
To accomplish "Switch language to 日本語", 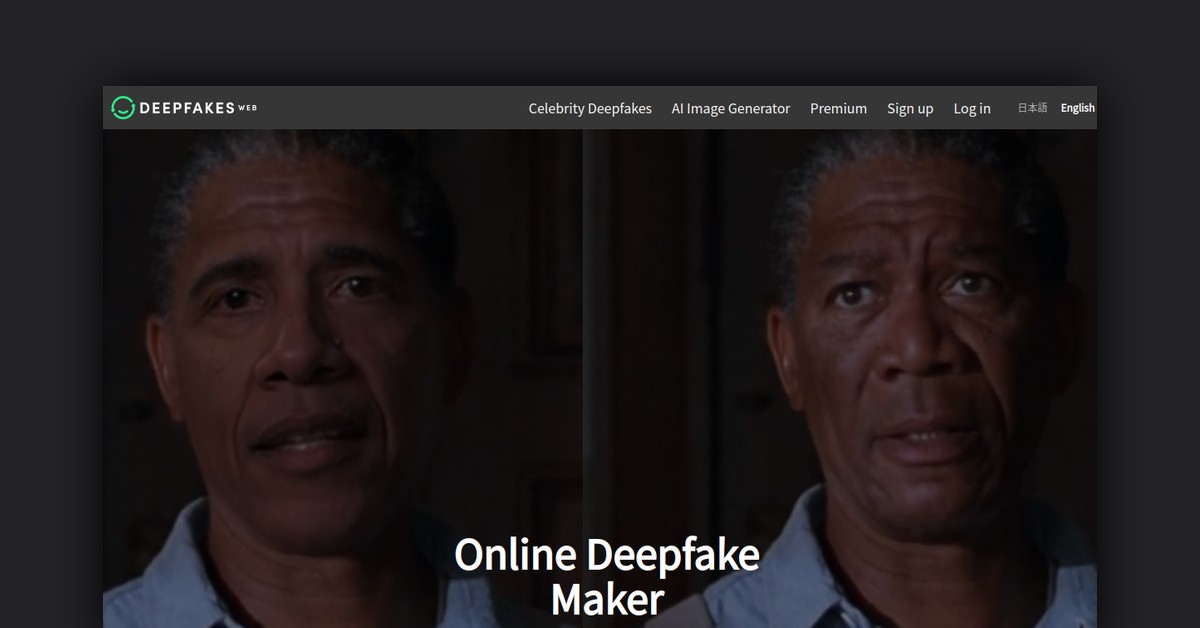I will (1032, 108).
